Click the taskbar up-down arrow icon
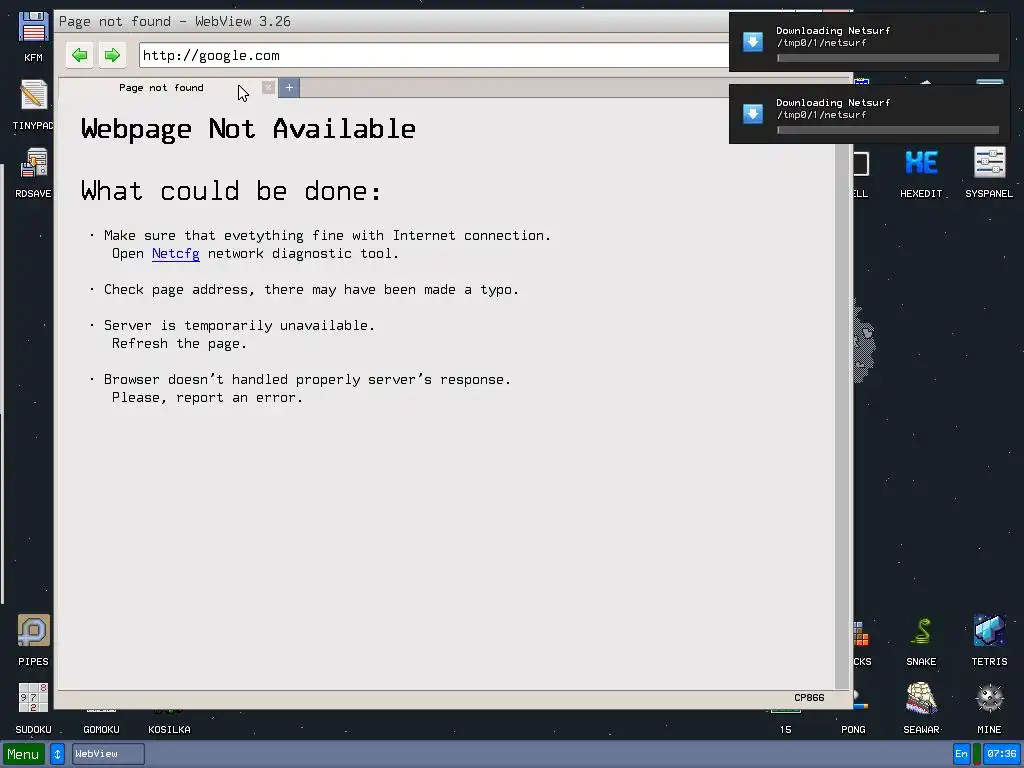This screenshot has width=1024, height=768. click(57, 754)
